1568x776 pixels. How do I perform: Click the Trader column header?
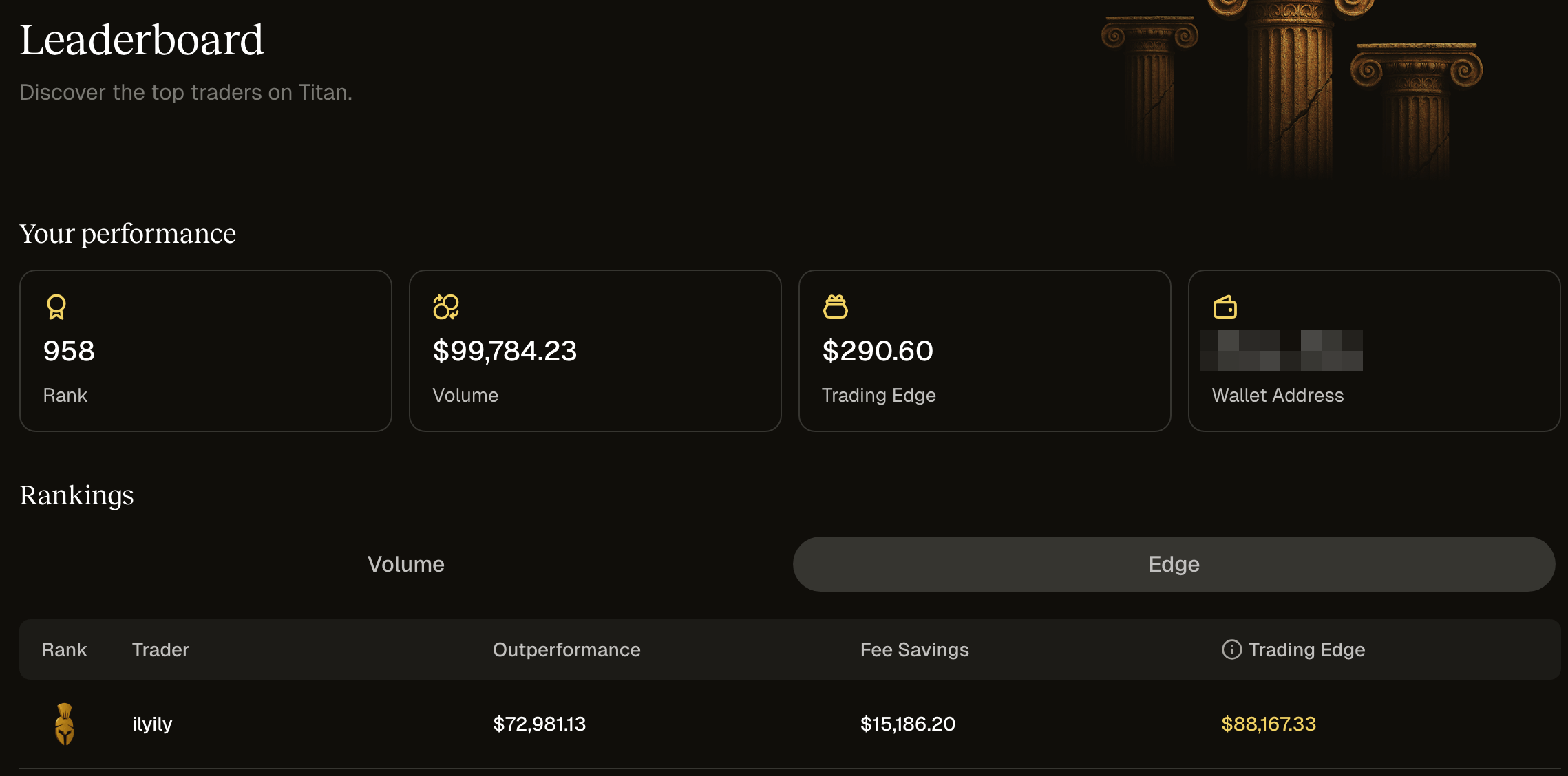coord(160,649)
